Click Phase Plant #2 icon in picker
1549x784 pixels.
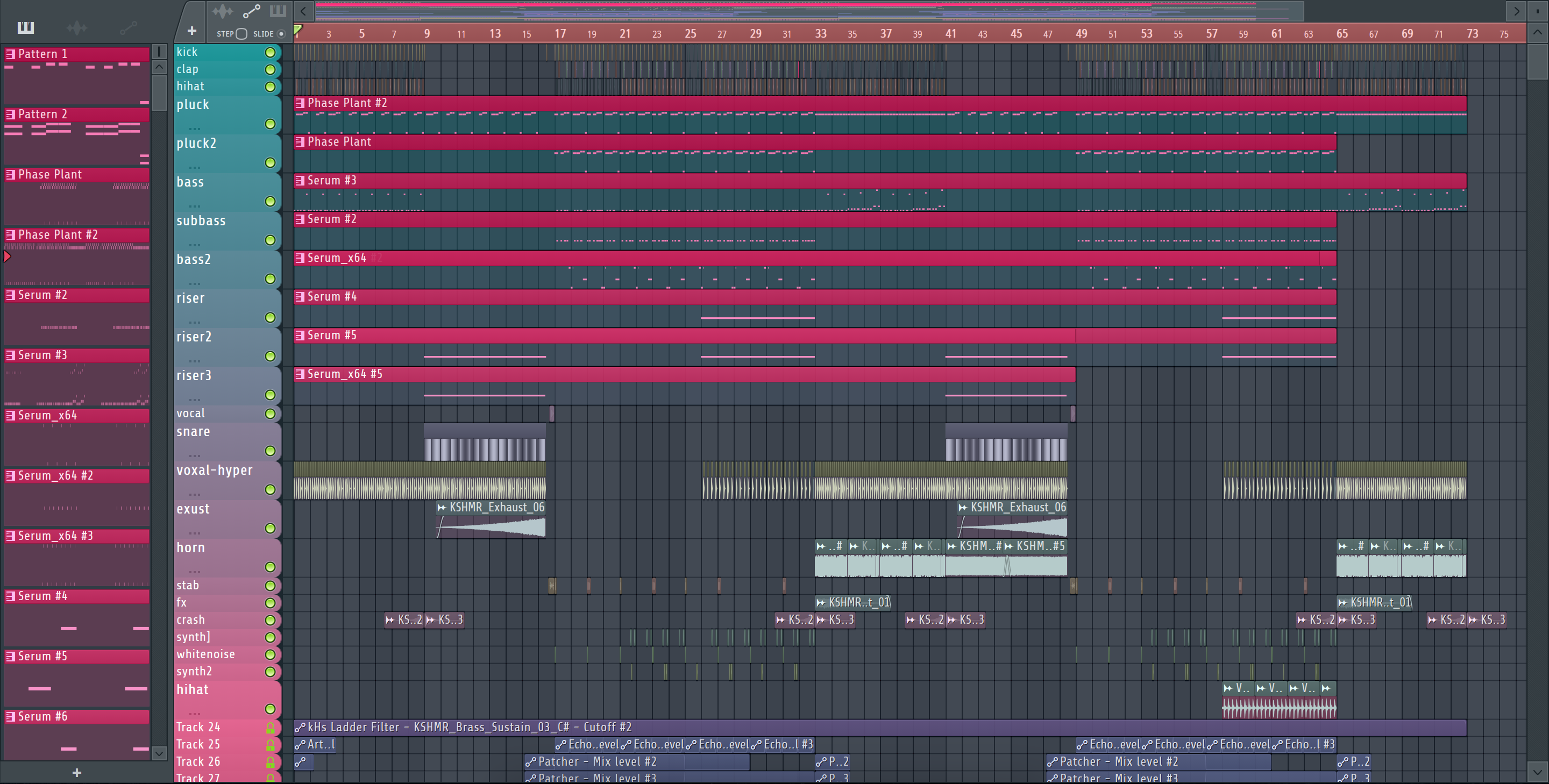coord(10,235)
